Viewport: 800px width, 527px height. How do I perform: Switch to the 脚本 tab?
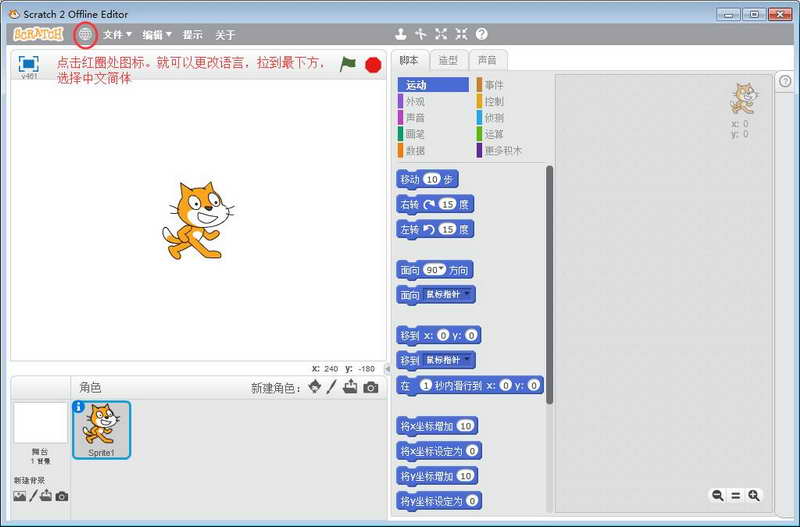pyautogui.click(x=409, y=60)
